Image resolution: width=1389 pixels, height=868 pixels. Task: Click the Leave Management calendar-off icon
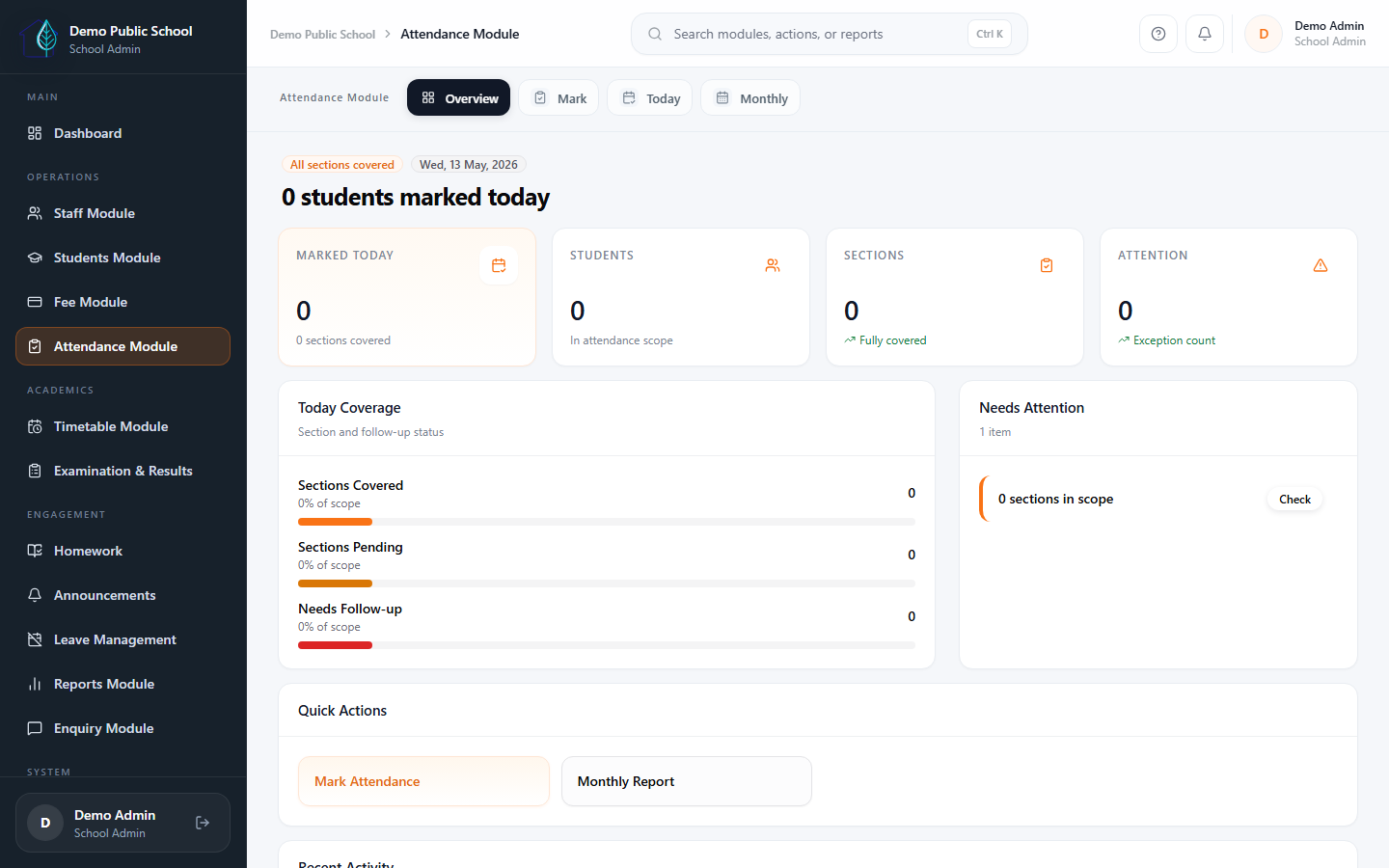click(x=35, y=639)
